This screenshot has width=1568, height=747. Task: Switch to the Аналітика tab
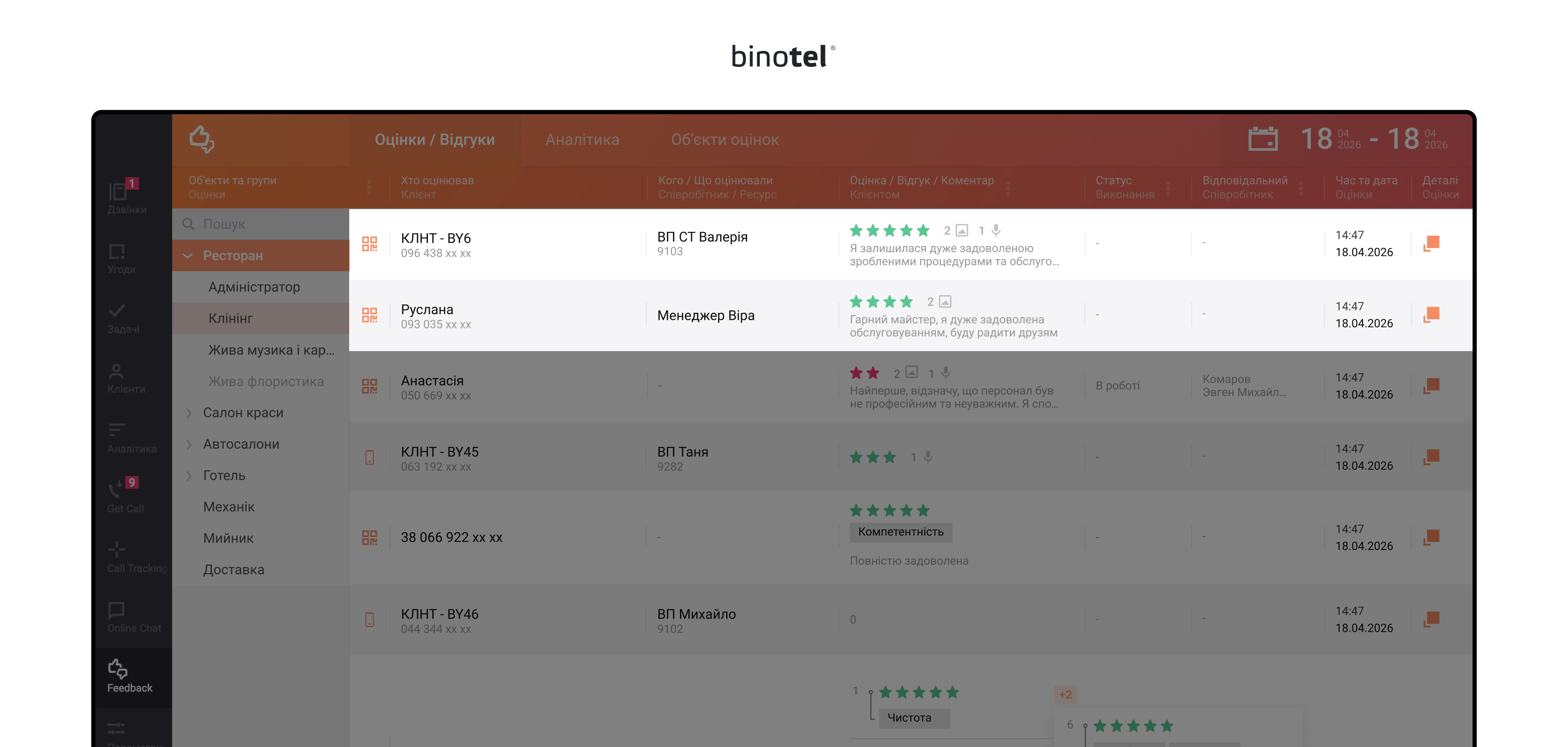tap(583, 140)
